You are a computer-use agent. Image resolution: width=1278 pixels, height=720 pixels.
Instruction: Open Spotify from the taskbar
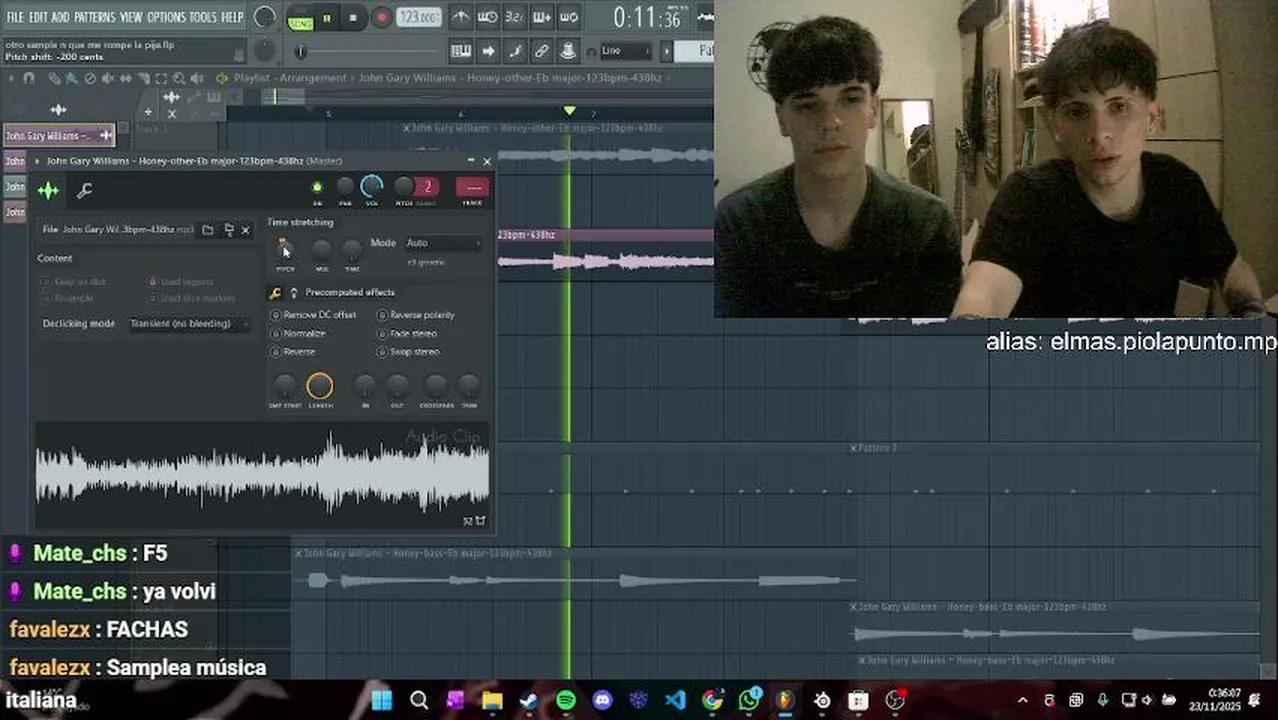click(x=566, y=700)
